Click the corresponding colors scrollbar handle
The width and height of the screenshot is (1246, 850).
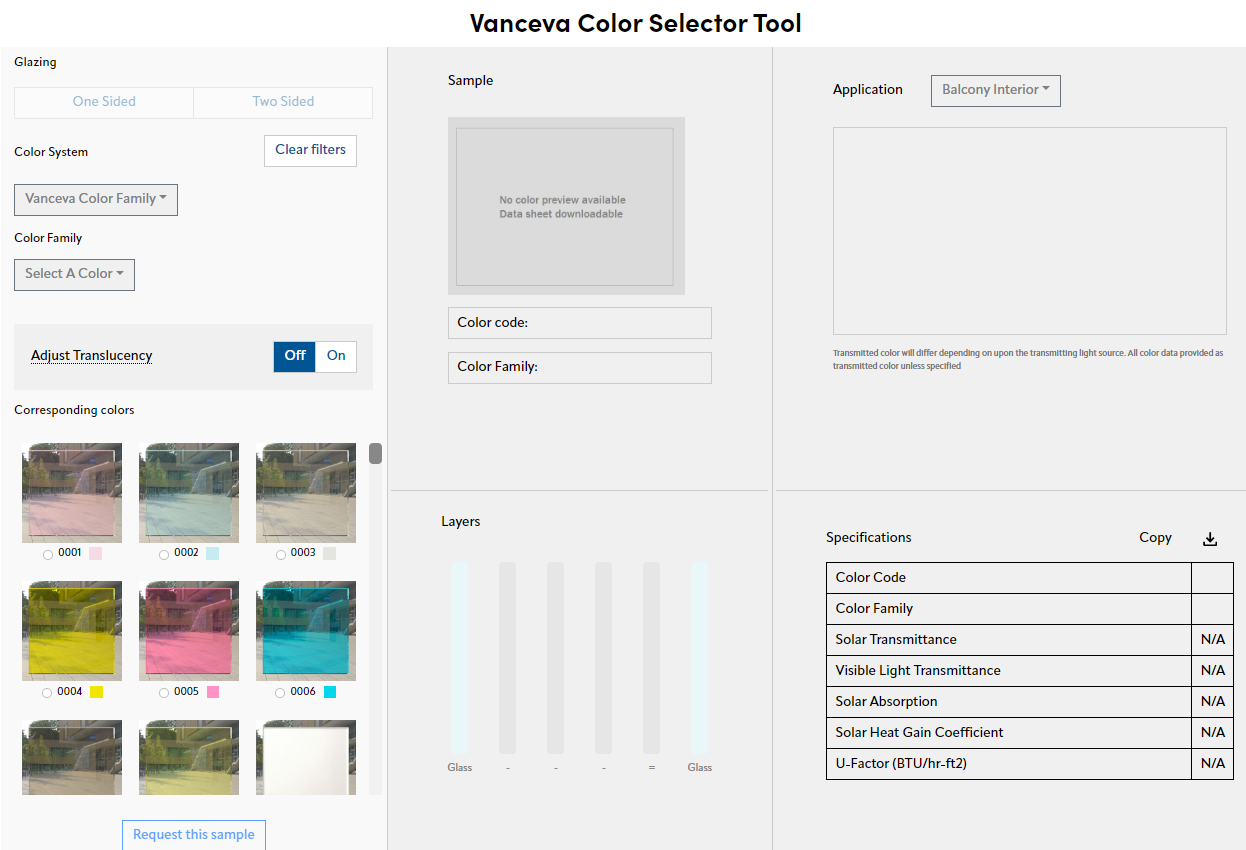point(375,454)
